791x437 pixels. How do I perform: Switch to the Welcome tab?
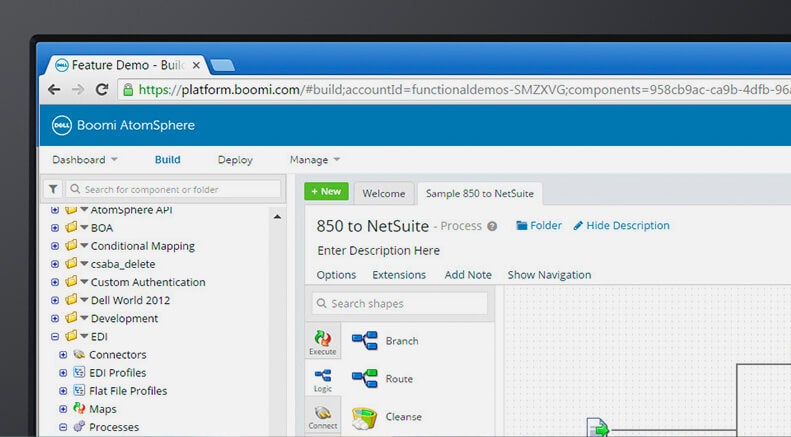click(384, 194)
